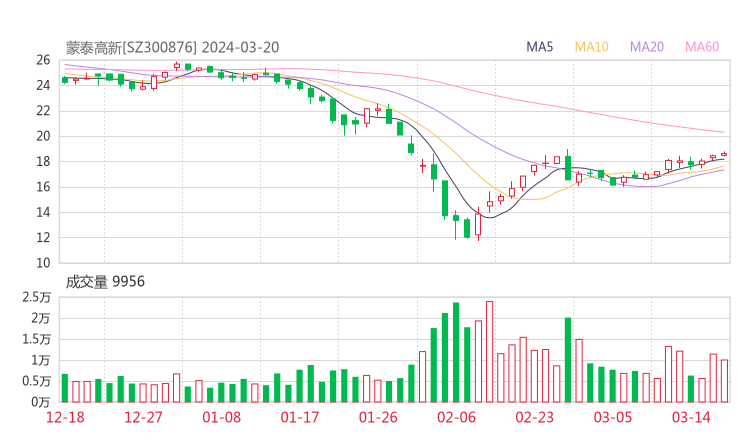Click the price axis value 14
Viewport: 740px width, 440px height.
tap(43, 212)
